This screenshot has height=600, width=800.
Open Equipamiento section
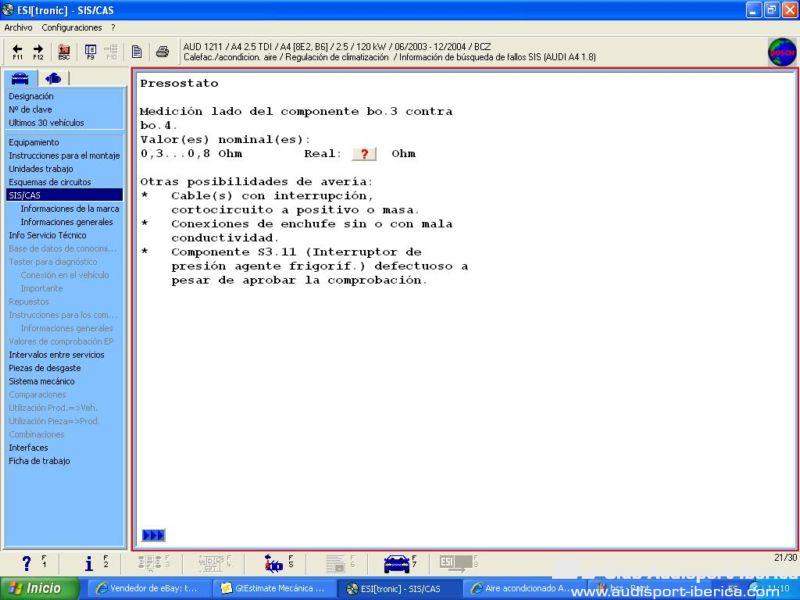[34, 142]
